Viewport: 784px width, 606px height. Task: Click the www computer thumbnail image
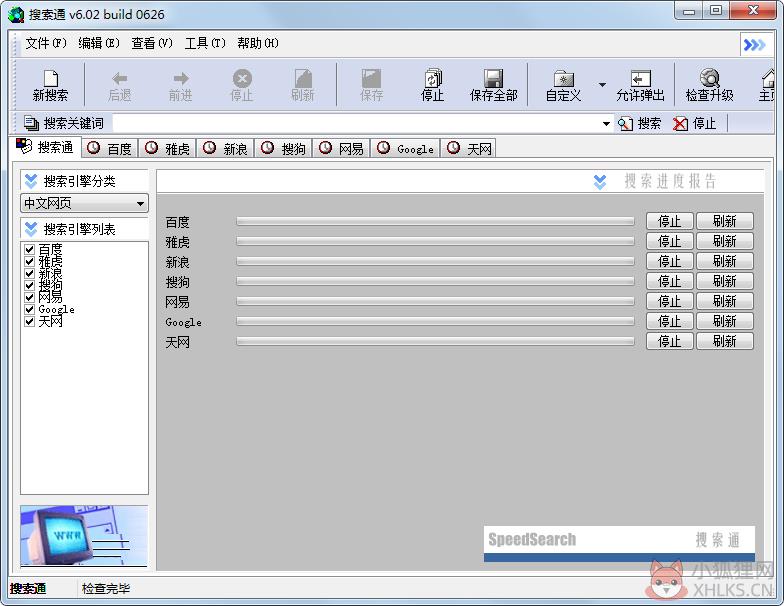(x=84, y=536)
